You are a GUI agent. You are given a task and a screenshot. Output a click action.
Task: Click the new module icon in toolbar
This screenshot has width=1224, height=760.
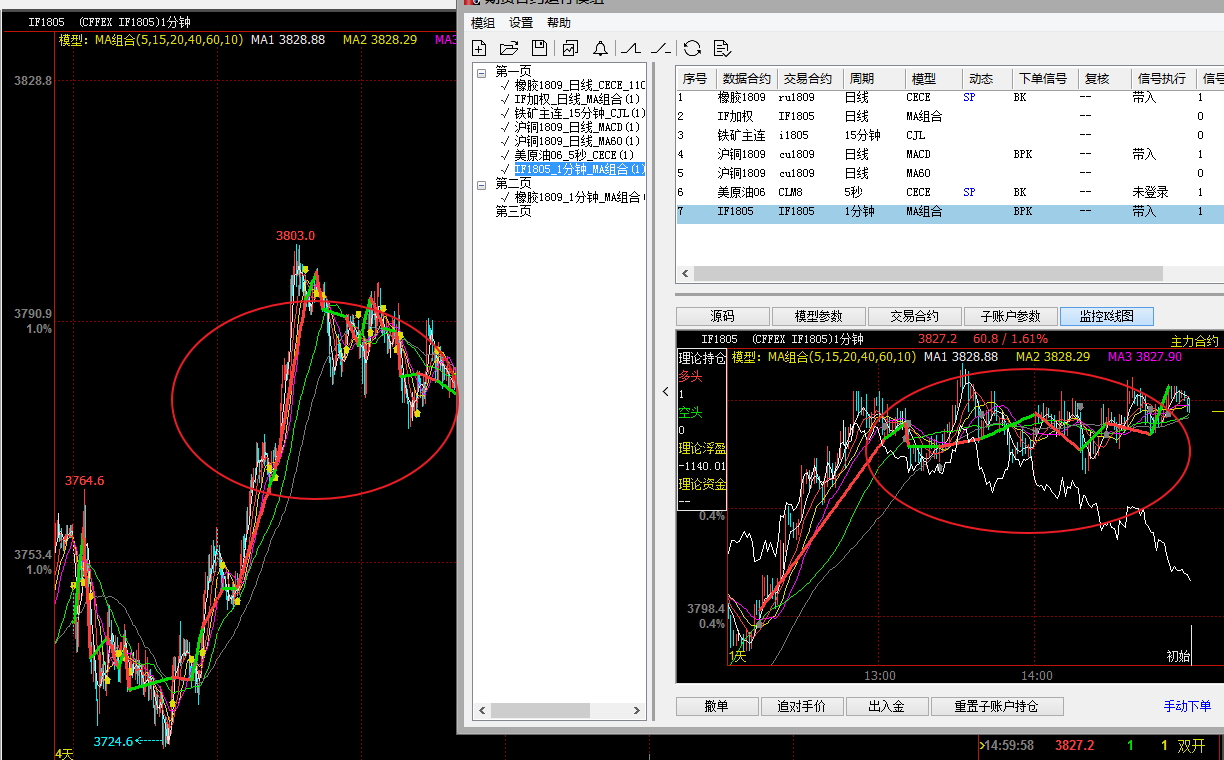(479, 48)
